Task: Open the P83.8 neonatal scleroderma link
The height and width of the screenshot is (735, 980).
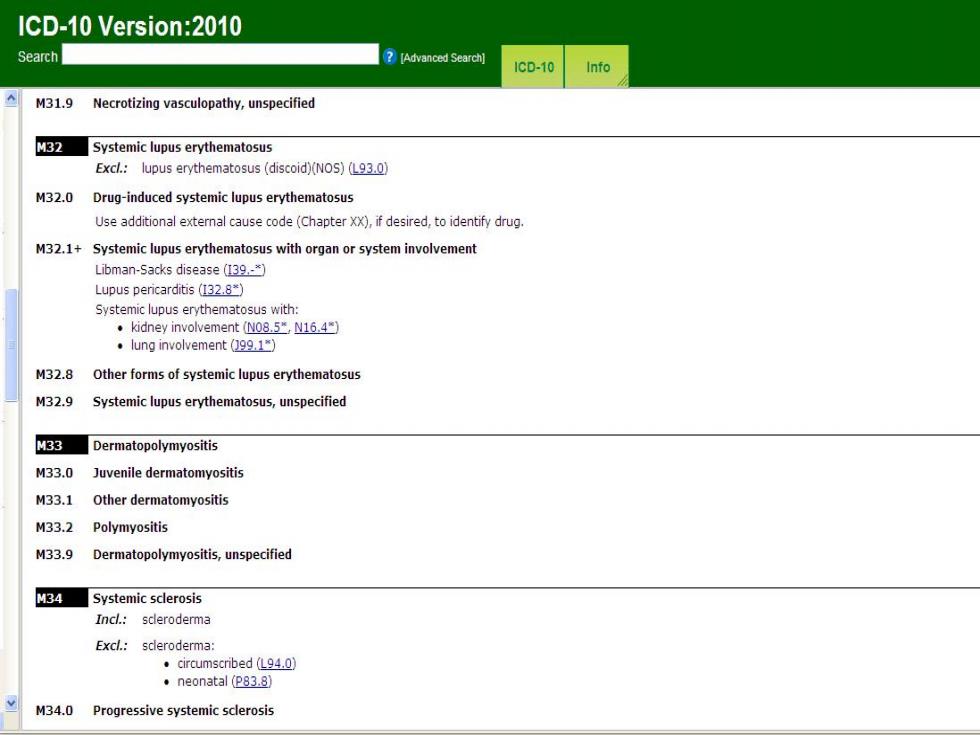Action: [x=252, y=681]
